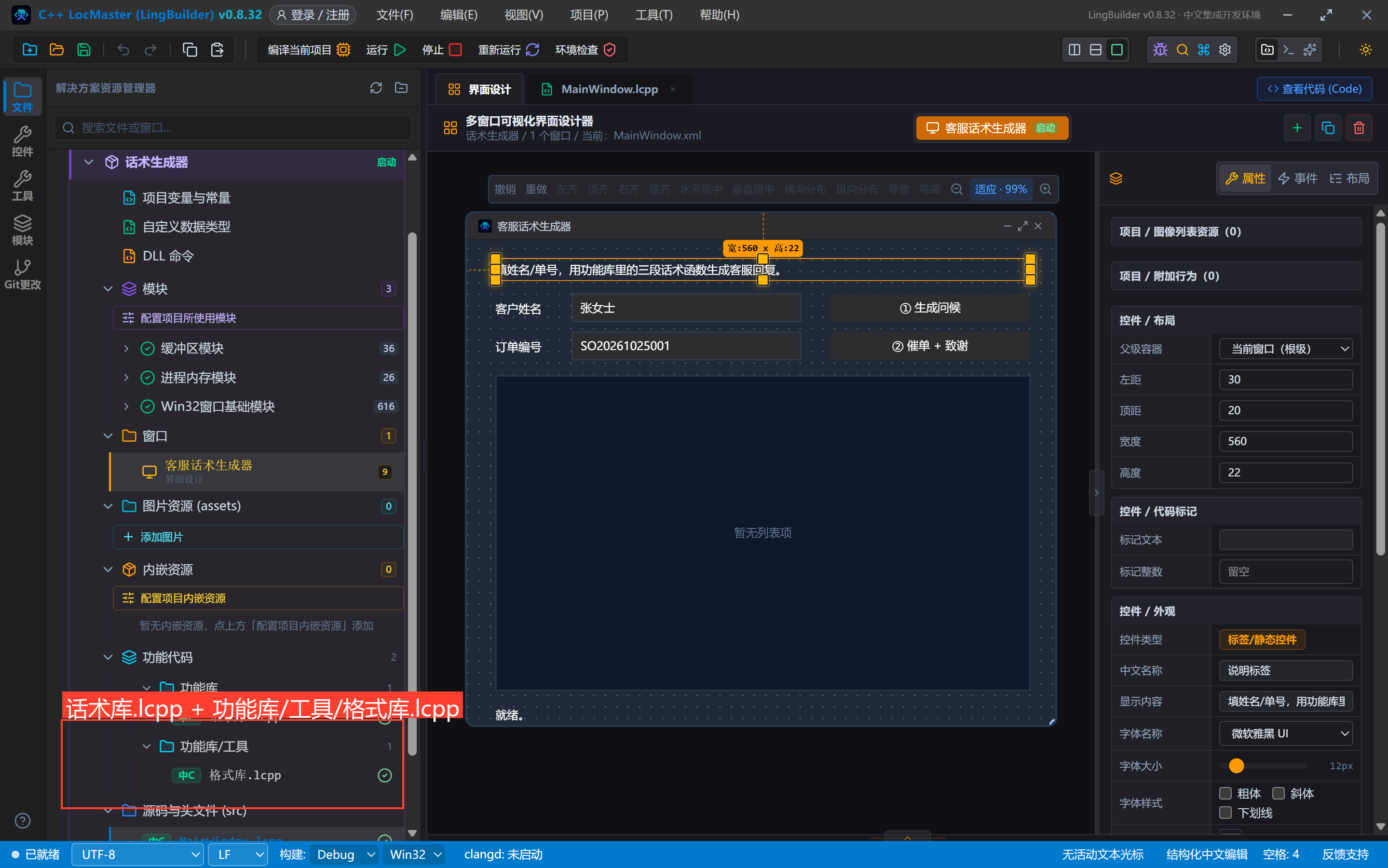Click the layers icon in properties panel
1388x868 pixels.
pyautogui.click(x=1116, y=178)
